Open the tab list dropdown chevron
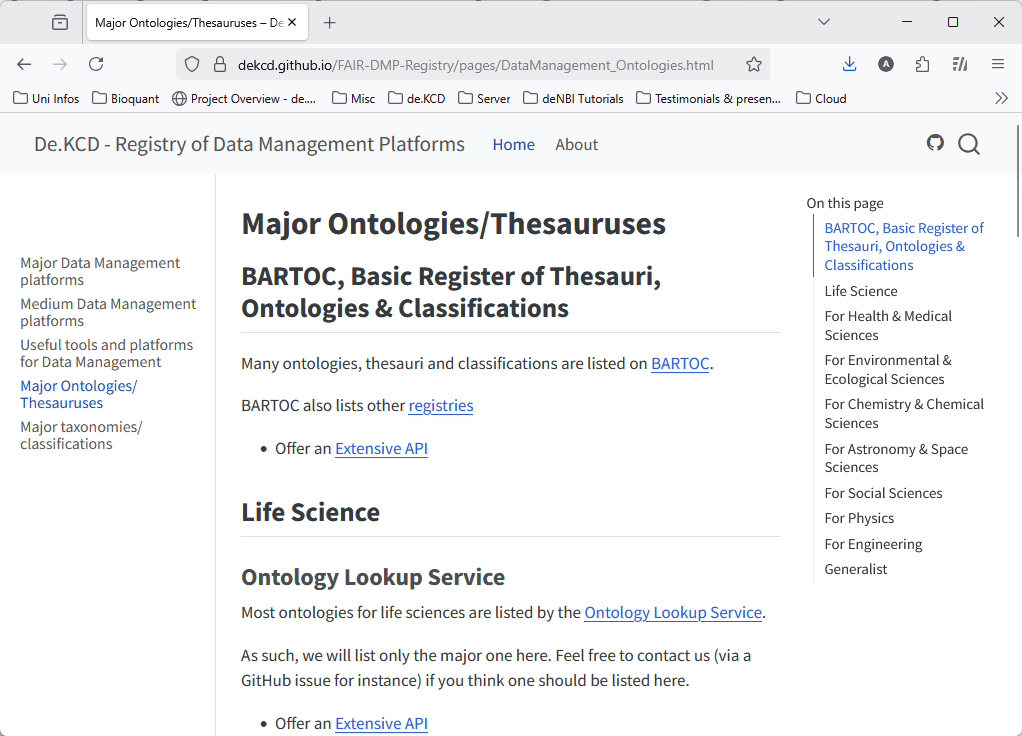1022x736 pixels. click(823, 22)
